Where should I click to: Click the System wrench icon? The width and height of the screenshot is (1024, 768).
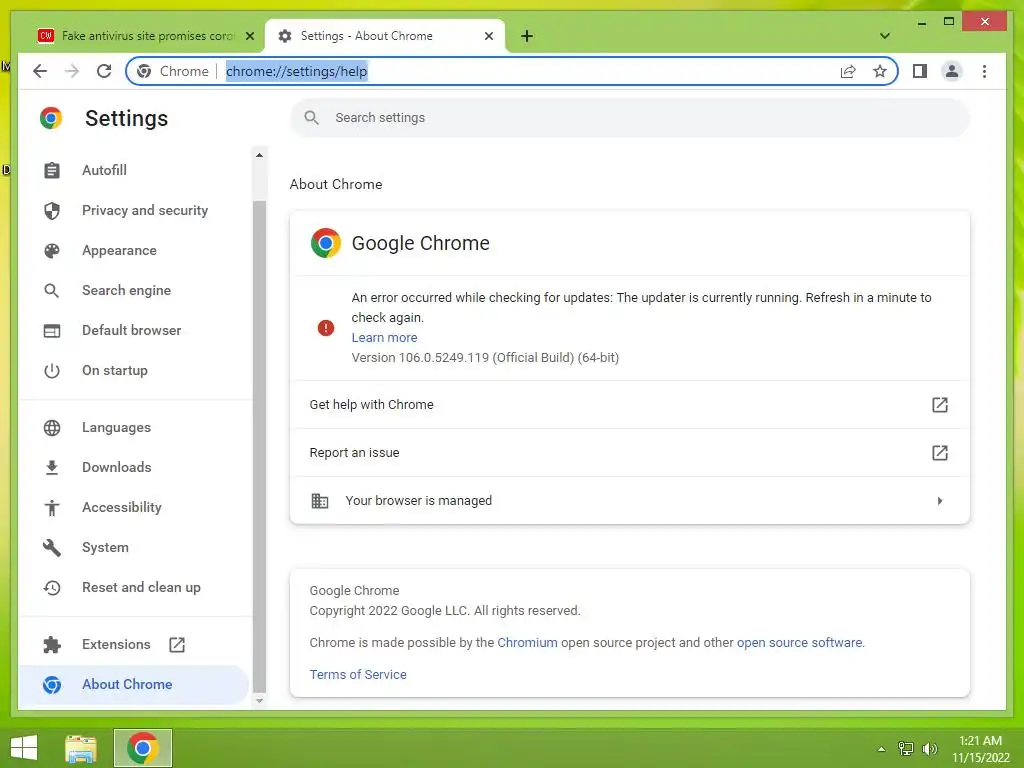52,547
